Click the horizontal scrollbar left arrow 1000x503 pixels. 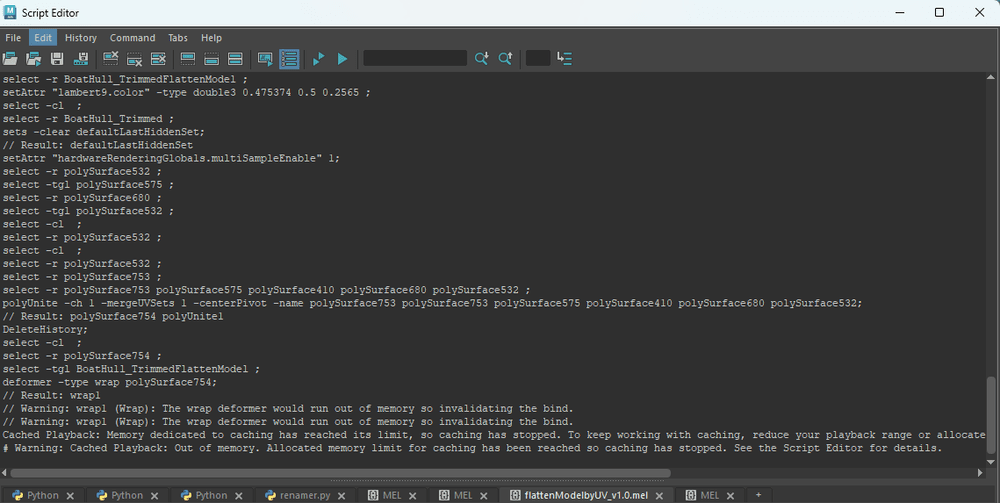(5, 473)
